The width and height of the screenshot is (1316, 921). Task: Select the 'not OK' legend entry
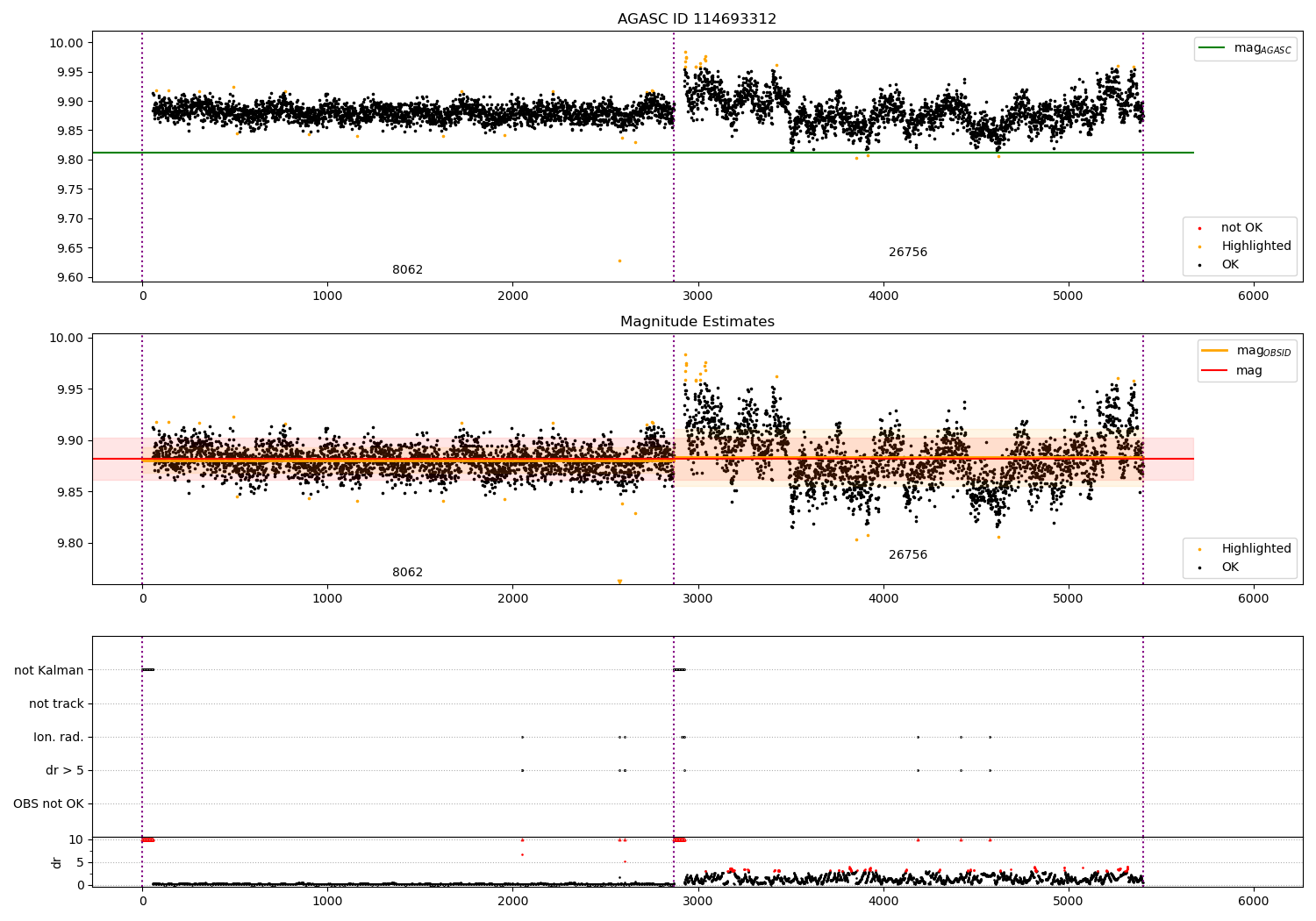pyautogui.click(x=1241, y=228)
